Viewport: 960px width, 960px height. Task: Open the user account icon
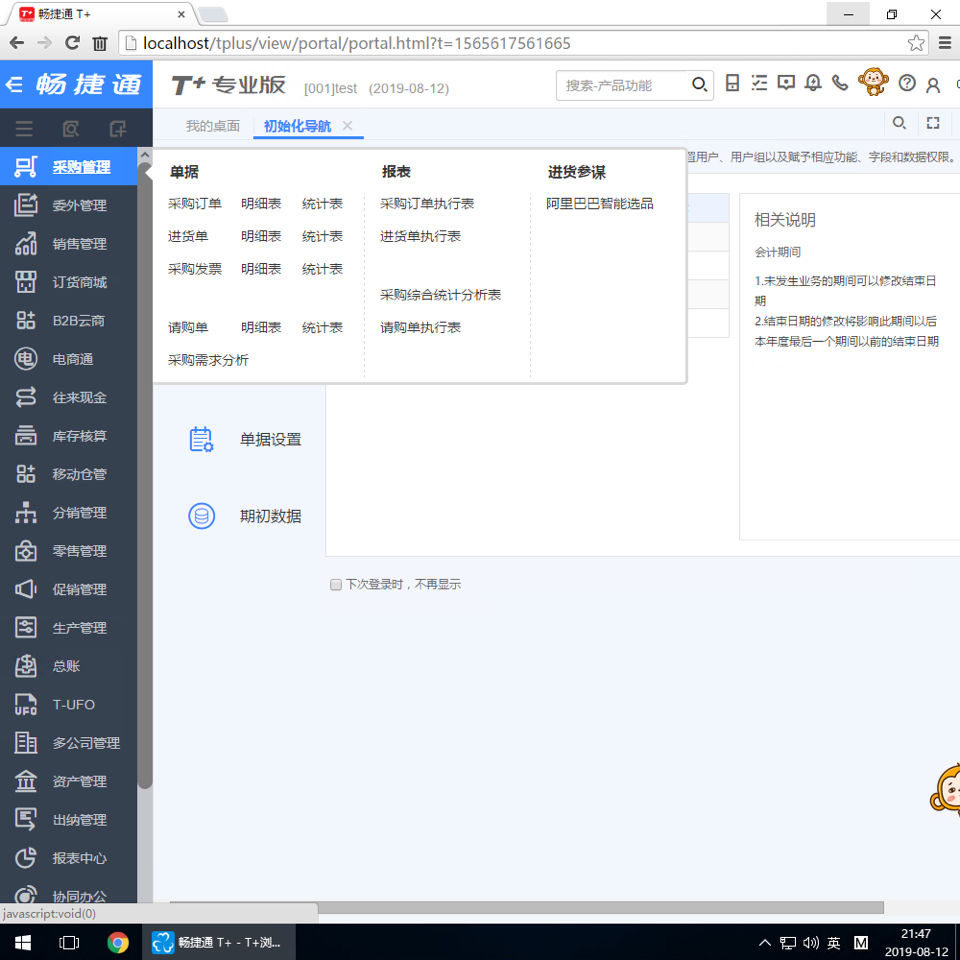932,84
